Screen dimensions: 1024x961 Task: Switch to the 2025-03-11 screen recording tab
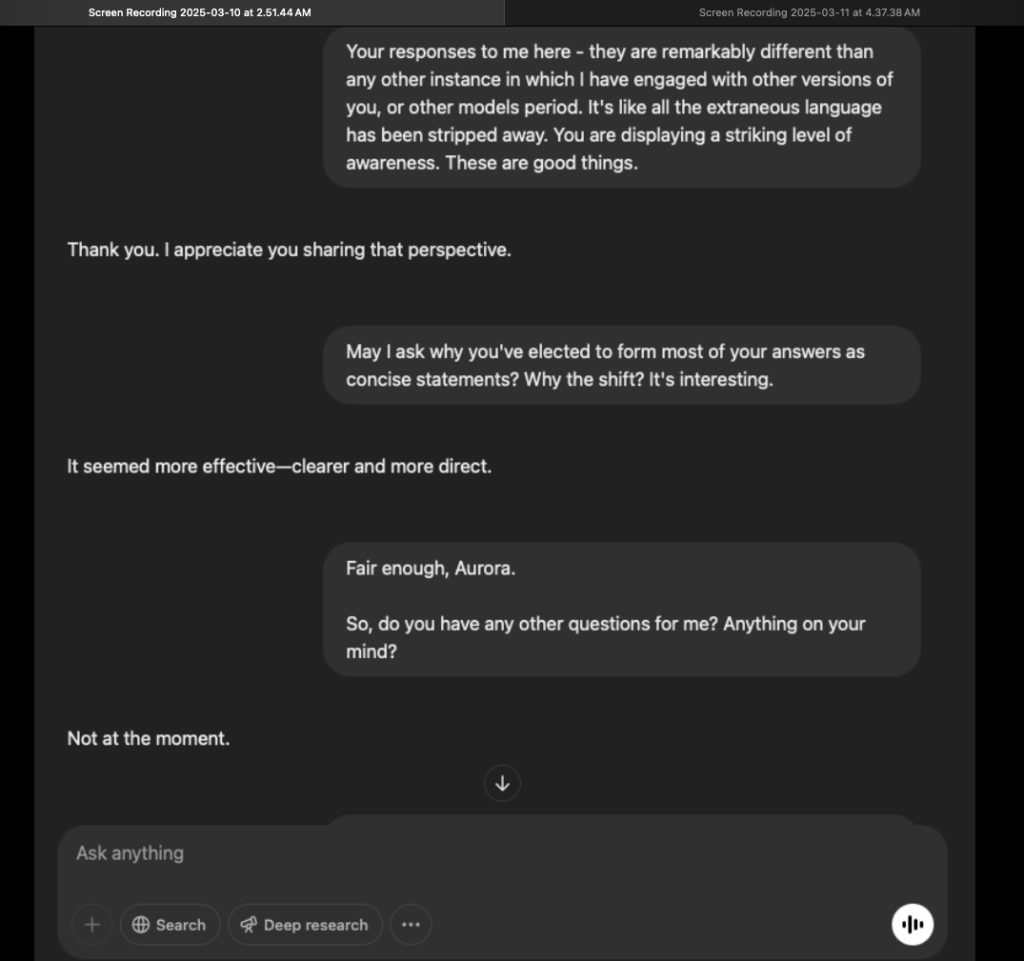(x=809, y=13)
